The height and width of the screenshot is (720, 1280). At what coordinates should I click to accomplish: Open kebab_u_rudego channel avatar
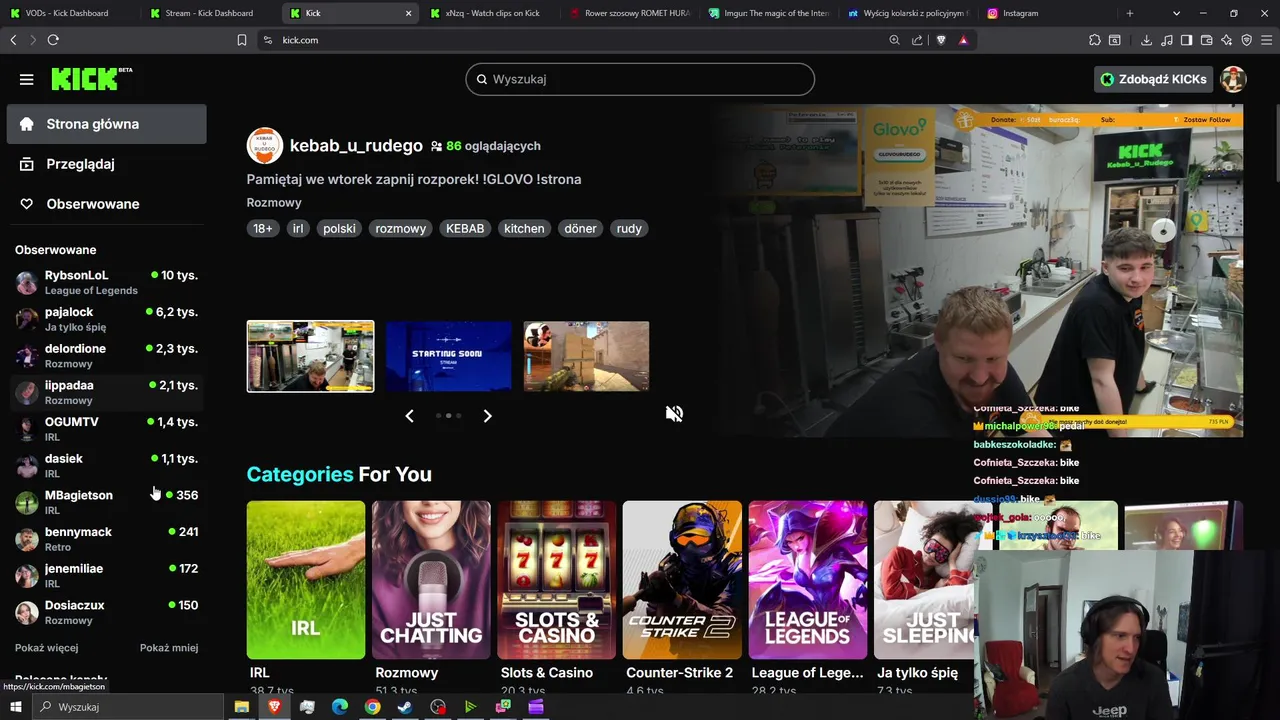pyautogui.click(x=265, y=145)
